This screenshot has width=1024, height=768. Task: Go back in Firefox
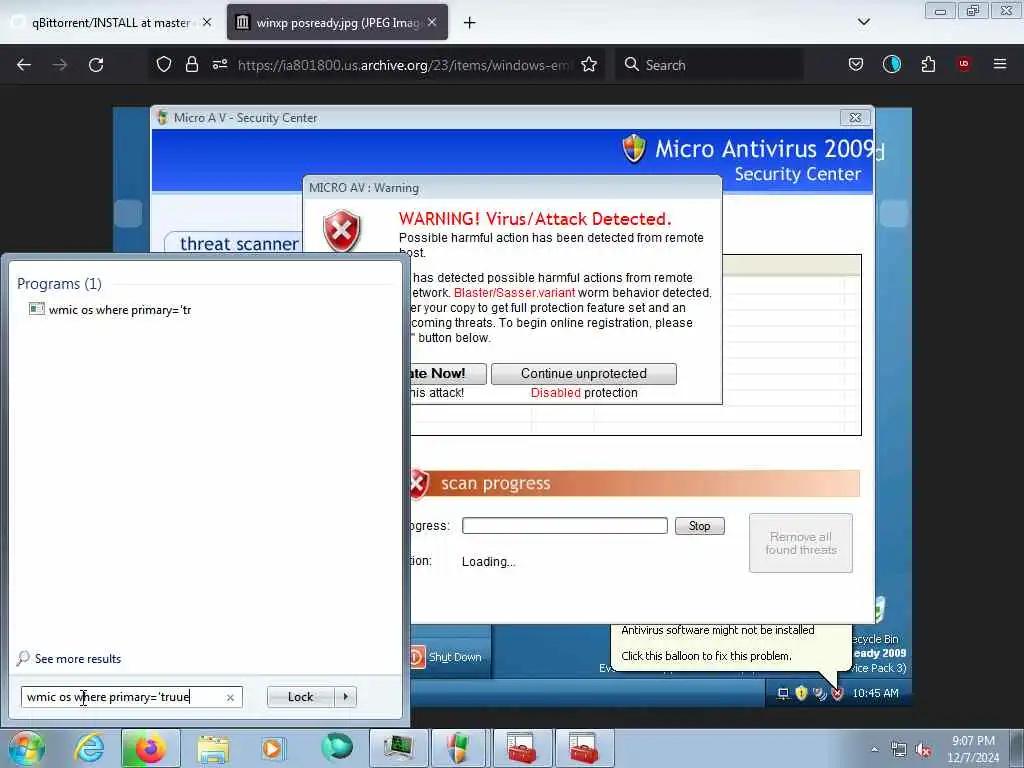(24, 65)
